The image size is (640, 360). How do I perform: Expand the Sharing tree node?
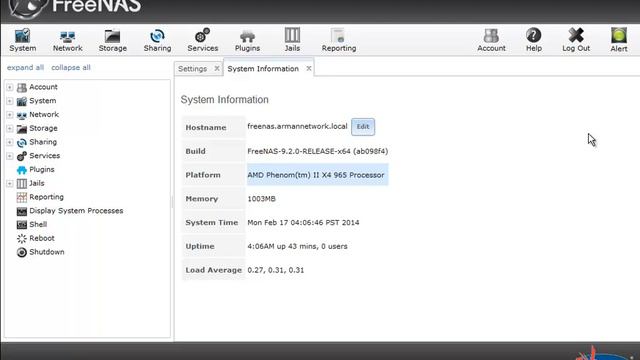(x=9, y=142)
